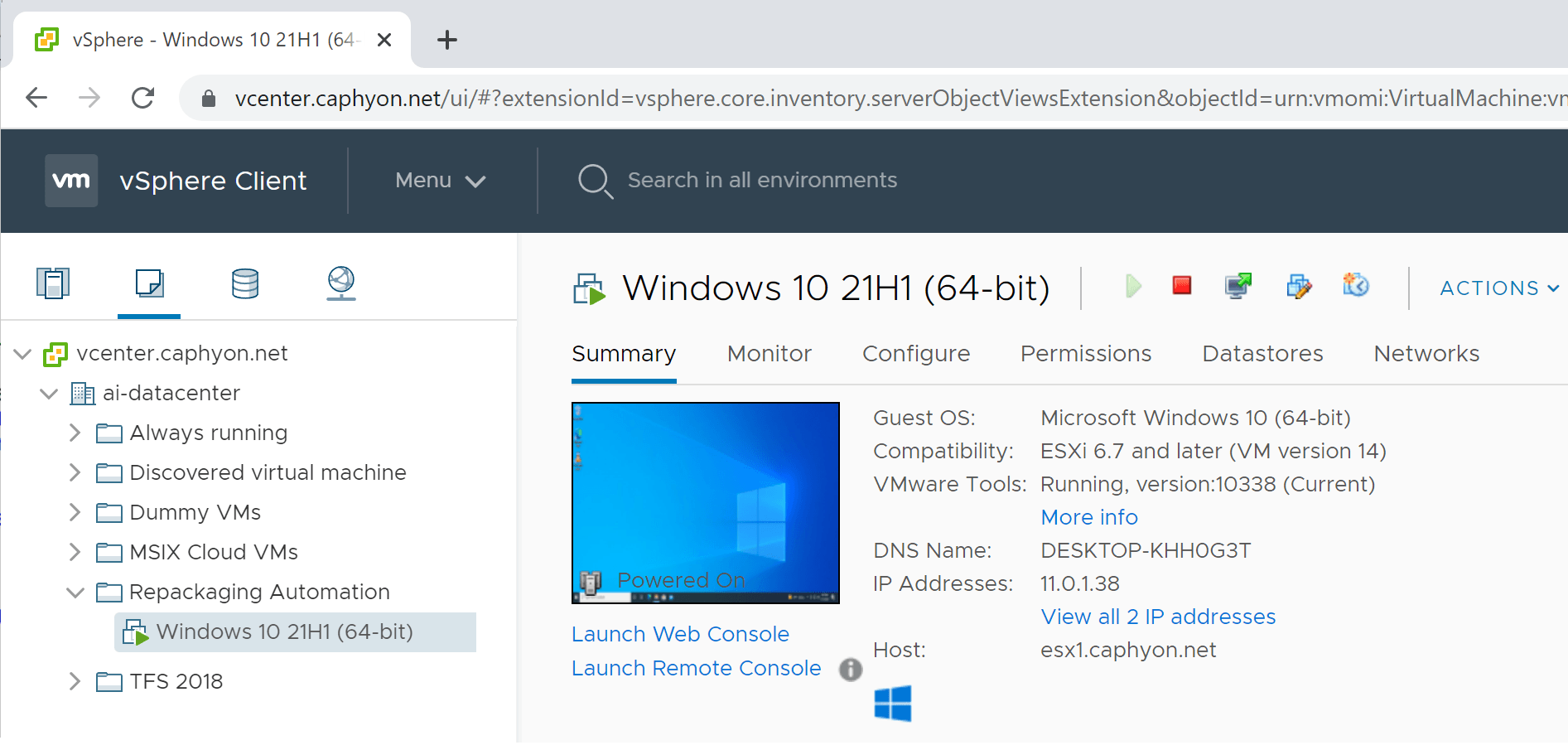This screenshot has width=1568, height=750.
Task: Switch to the Datastores tab
Action: click(x=1262, y=354)
